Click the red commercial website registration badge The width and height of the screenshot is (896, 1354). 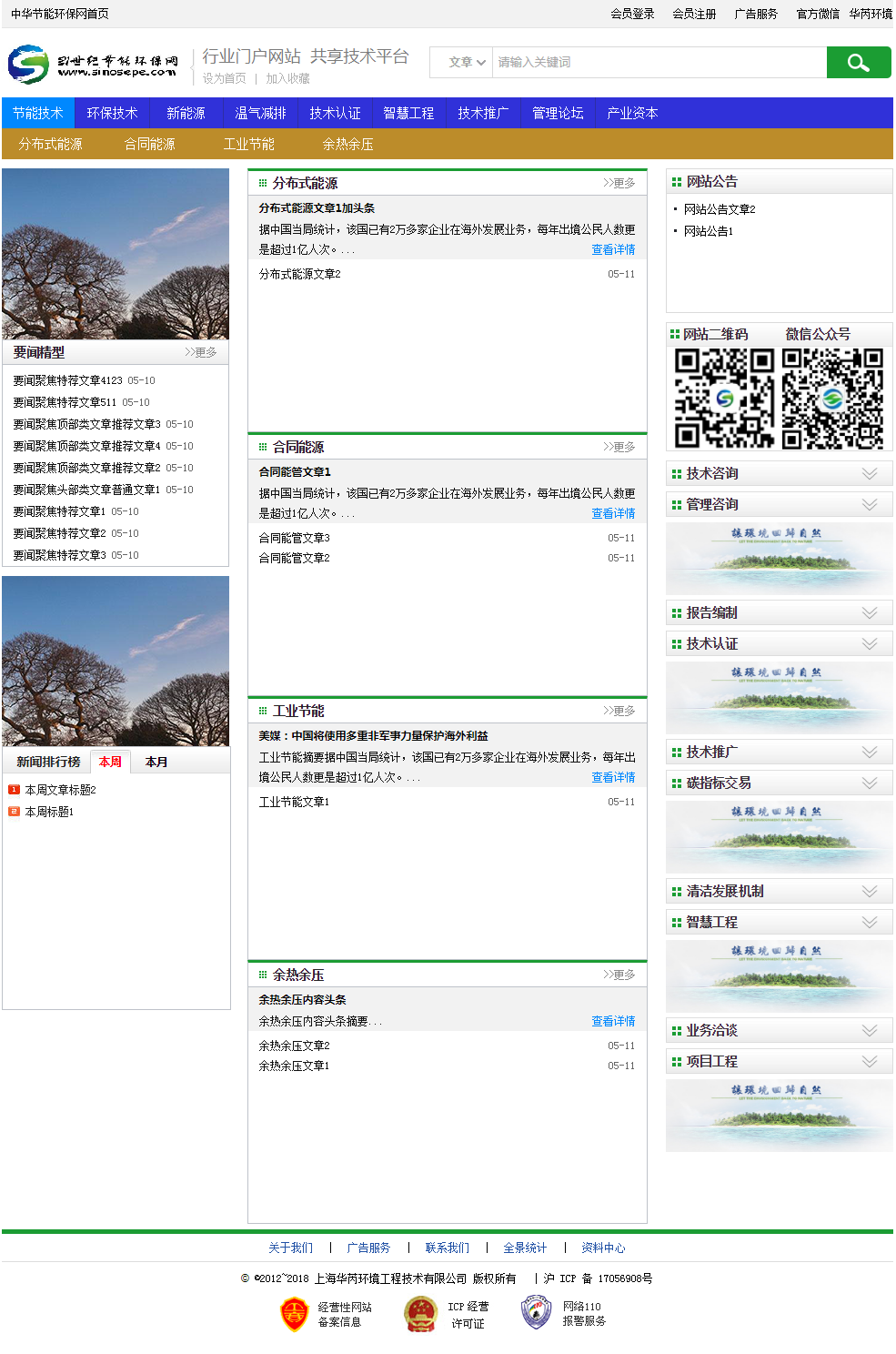(x=294, y=1314)
